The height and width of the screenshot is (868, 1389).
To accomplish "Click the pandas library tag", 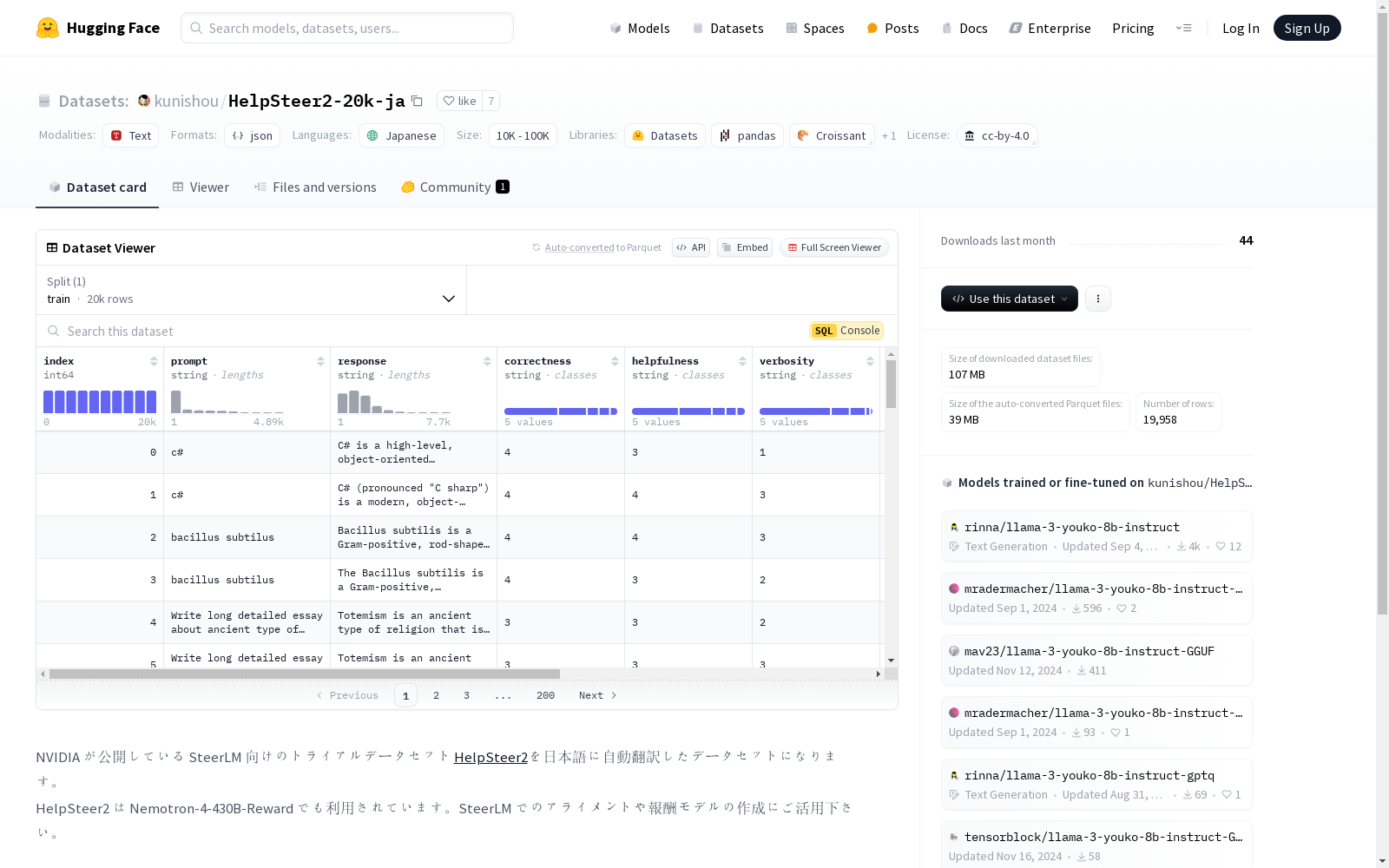I will click(x=747, y=135).
